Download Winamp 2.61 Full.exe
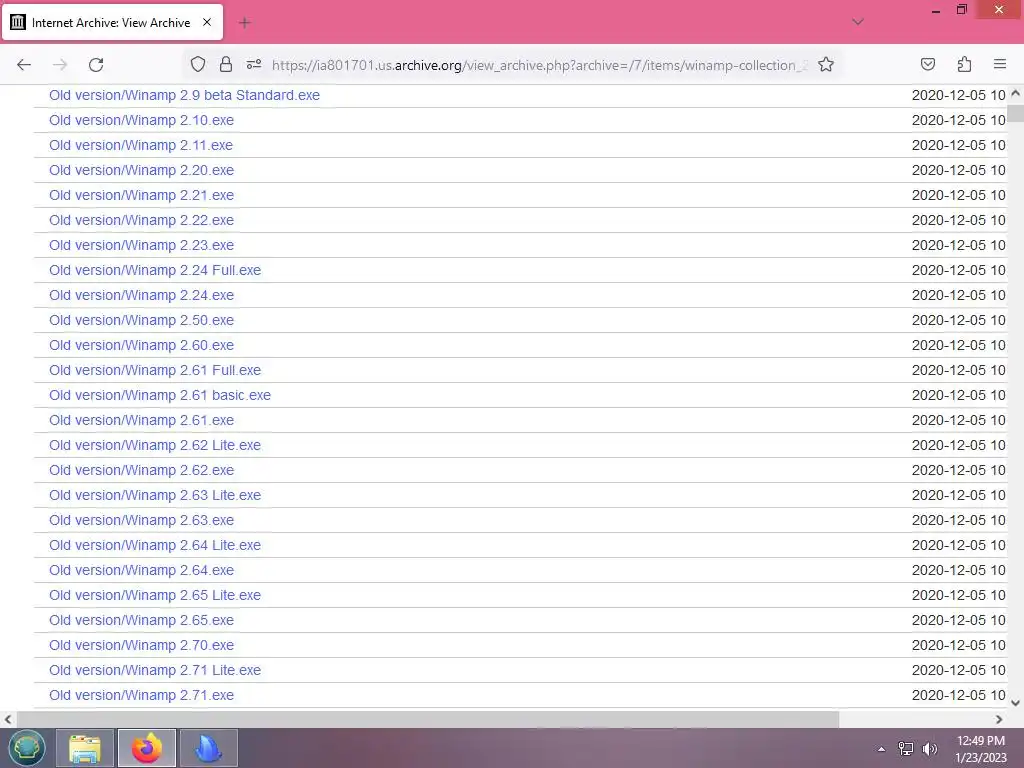This screenshot has height=768, width=1024. click(155, 370)
